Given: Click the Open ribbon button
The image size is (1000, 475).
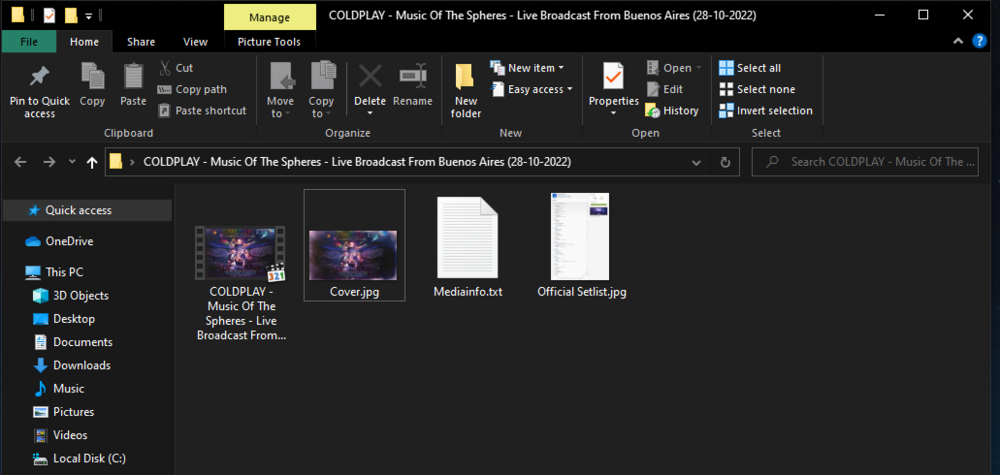Looking at the screenshot, I should [673, 68].
